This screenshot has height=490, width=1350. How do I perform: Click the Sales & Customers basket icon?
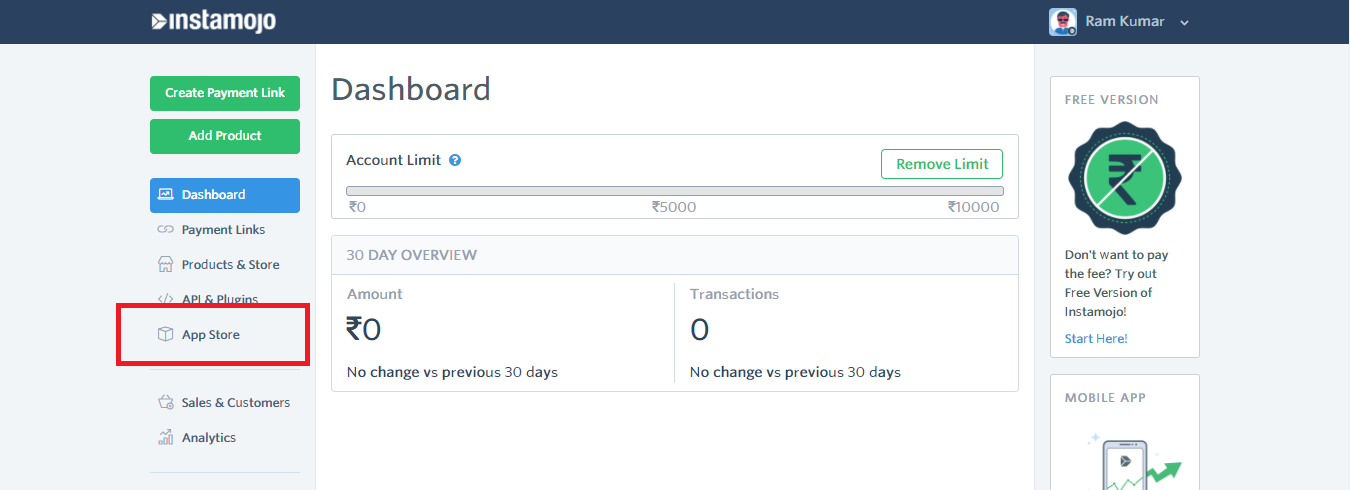point(166,403)
